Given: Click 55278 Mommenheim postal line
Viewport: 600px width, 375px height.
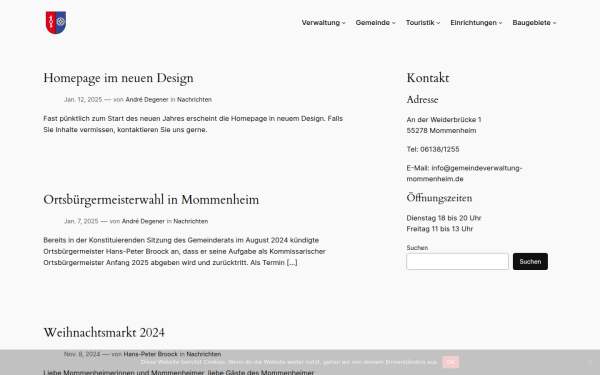Looking at the screenshot, I should 441,130.
